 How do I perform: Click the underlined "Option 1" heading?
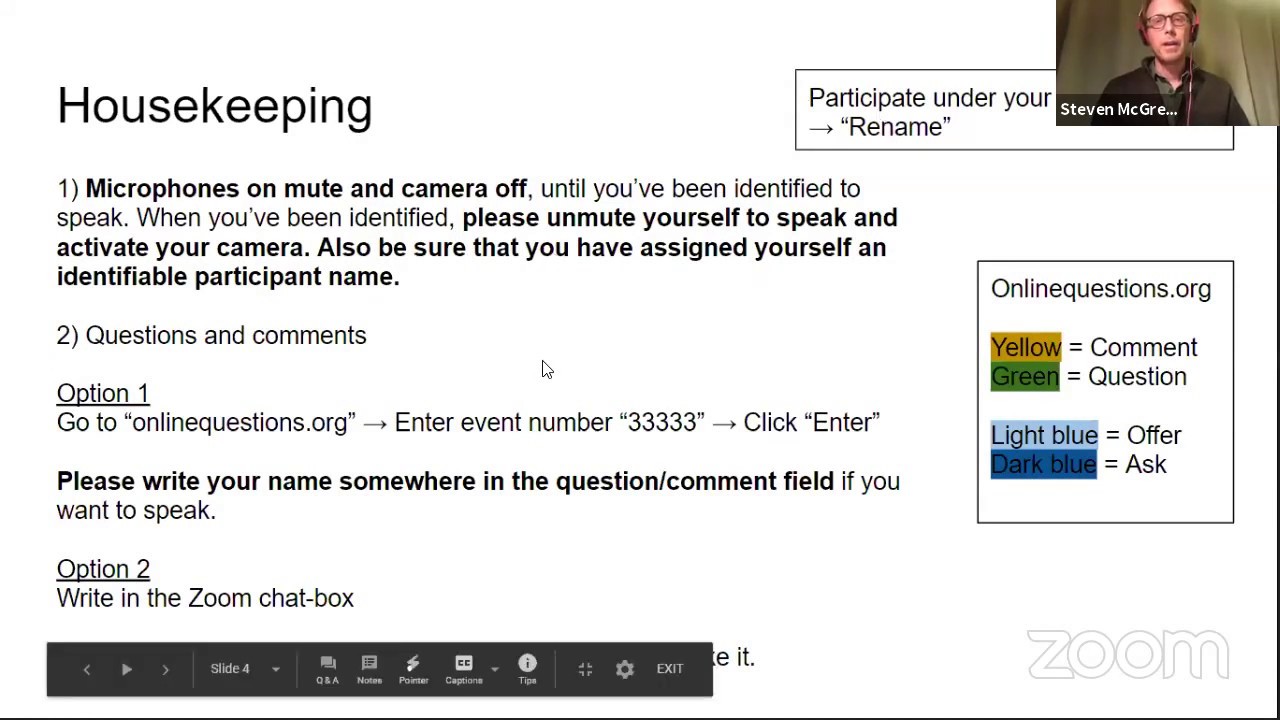click(102, 393)
